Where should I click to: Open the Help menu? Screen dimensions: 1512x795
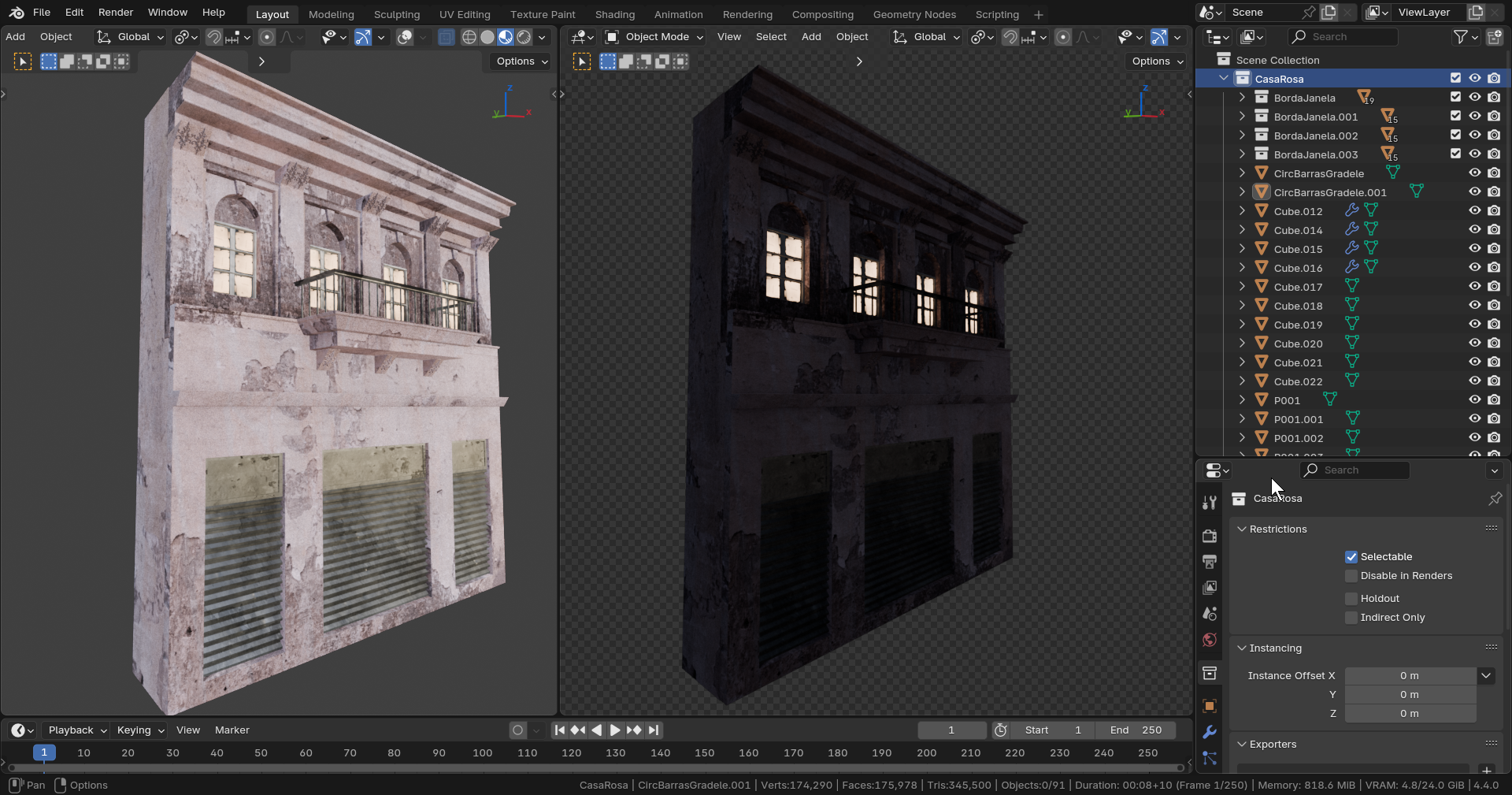click(x=213, y=13)
